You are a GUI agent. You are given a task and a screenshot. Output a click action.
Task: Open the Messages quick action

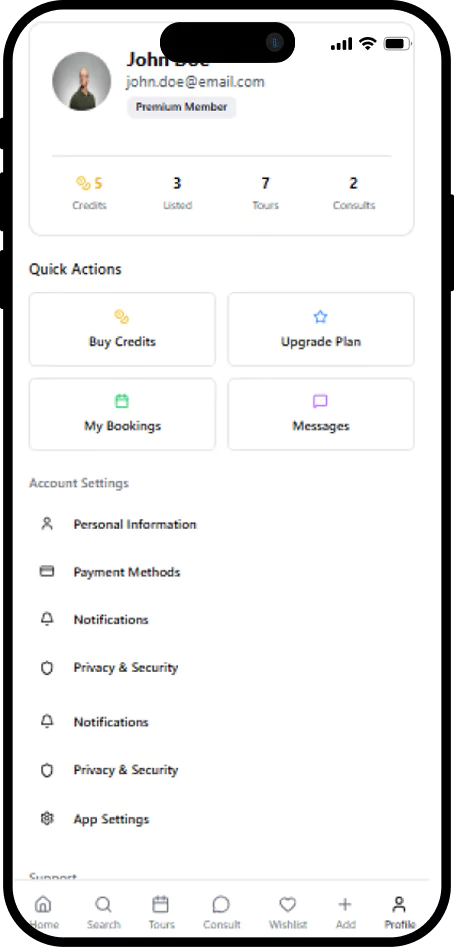(321, 414)
